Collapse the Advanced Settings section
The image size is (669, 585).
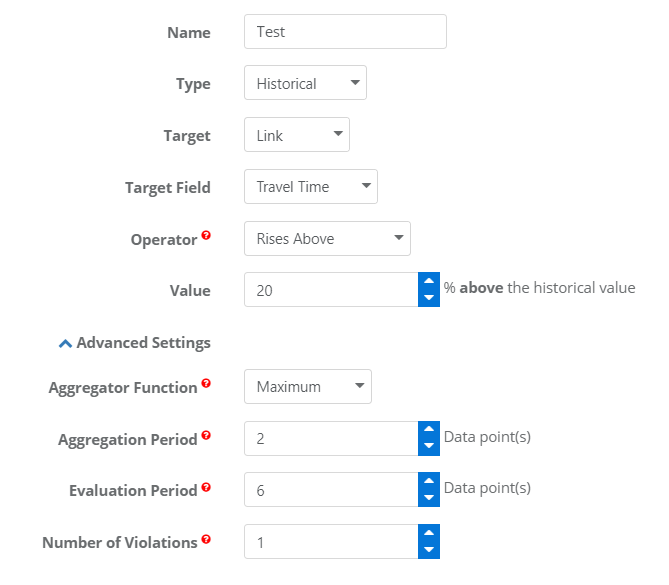(134, 343)
